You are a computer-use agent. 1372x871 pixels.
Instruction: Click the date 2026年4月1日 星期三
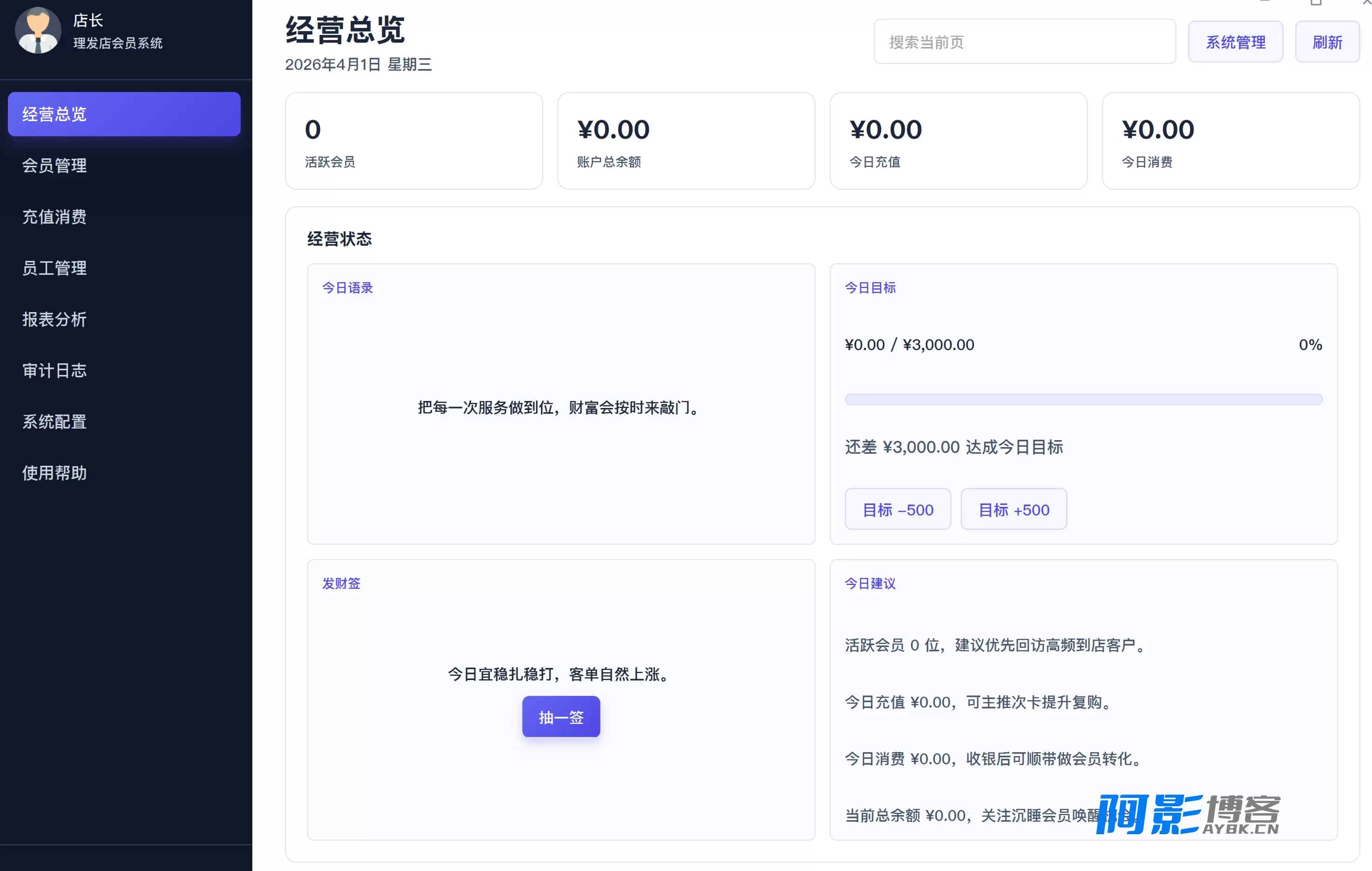[358, 64]
